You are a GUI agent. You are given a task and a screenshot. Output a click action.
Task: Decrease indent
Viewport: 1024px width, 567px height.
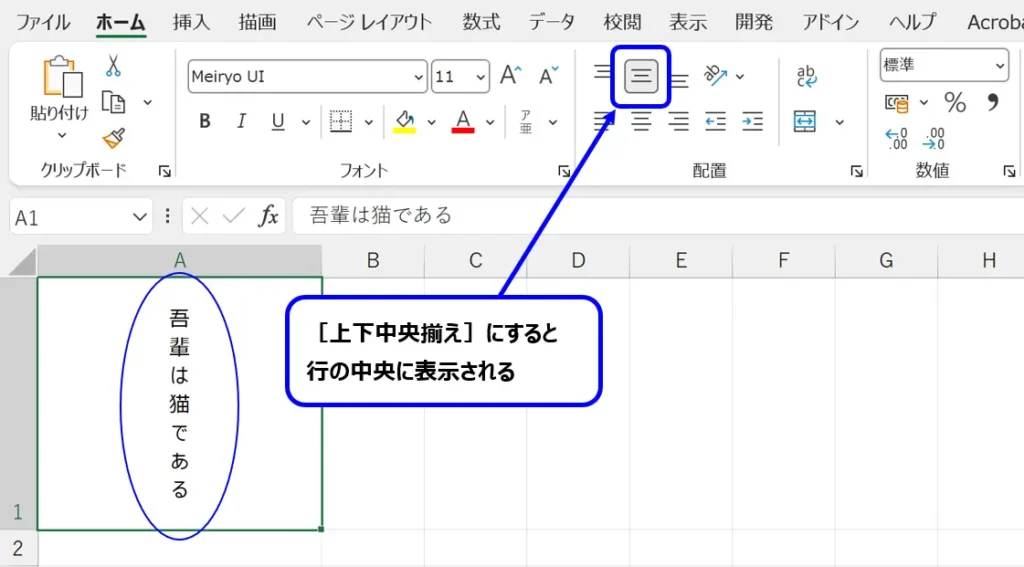pos(716,122)
